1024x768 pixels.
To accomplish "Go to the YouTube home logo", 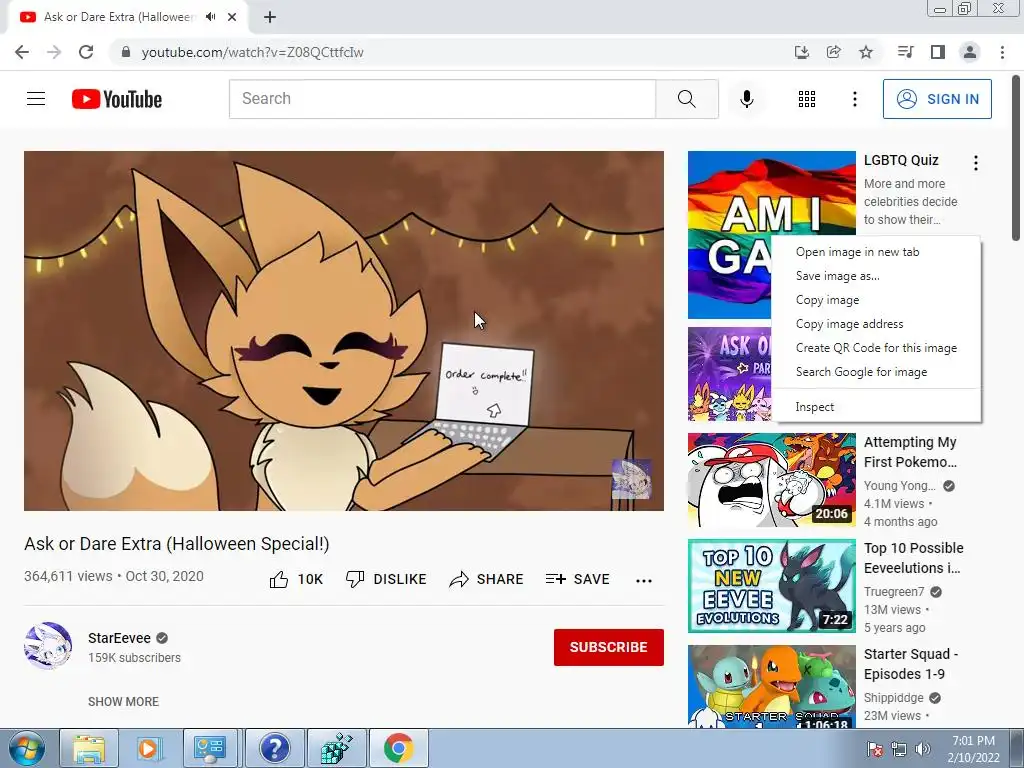I will pyautogui.click(x=117, y=99).
